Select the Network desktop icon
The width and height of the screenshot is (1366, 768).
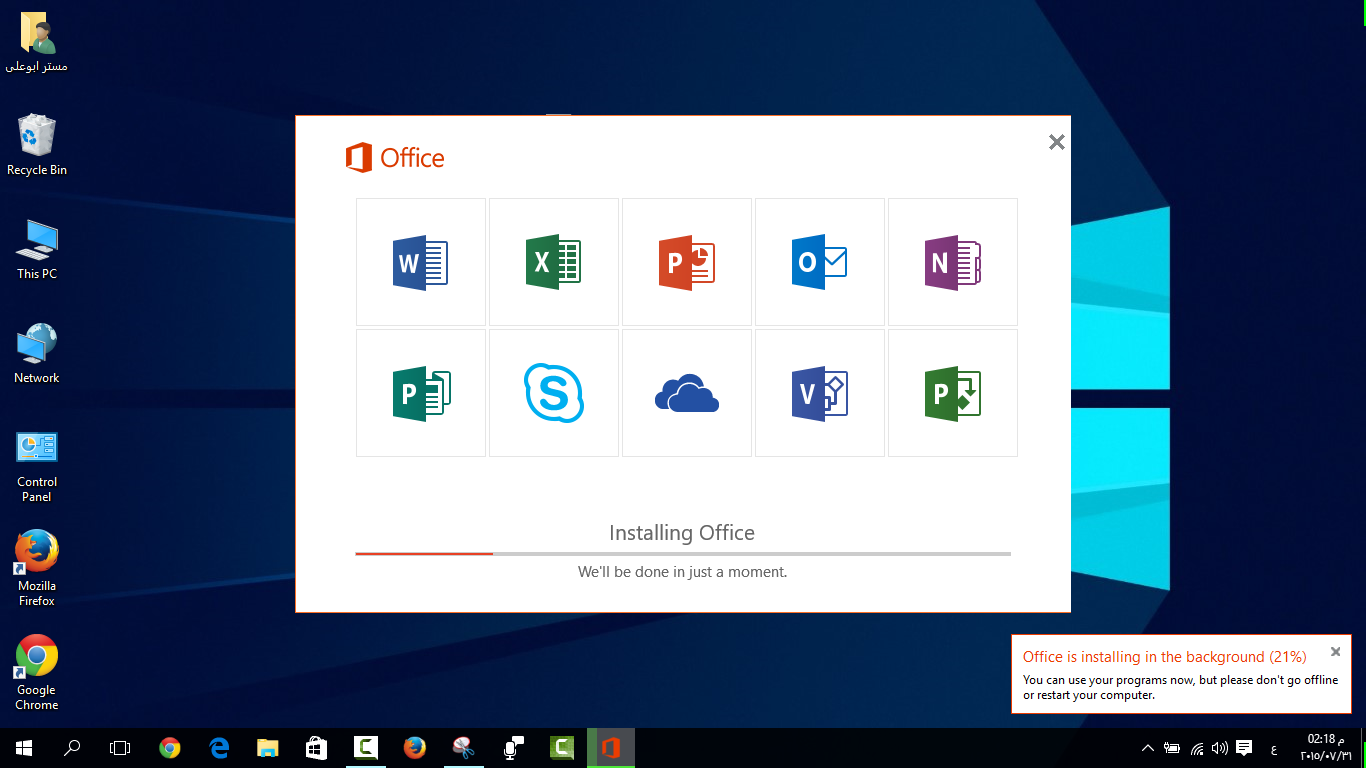pyautogui.click(x=37, y=353)
